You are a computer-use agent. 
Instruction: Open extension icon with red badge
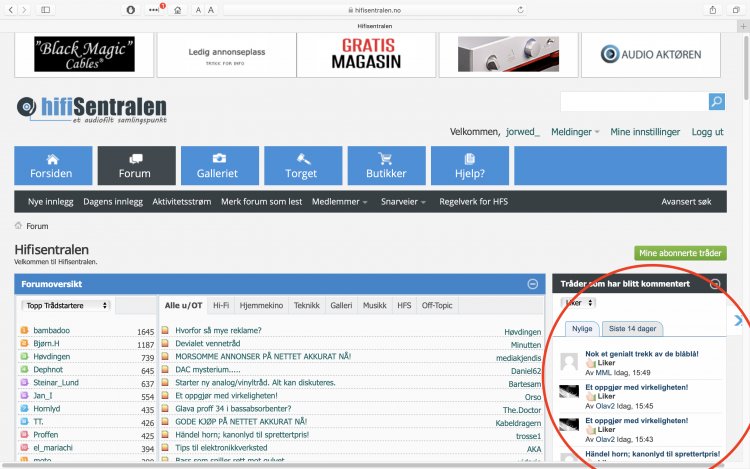[155, 9]
